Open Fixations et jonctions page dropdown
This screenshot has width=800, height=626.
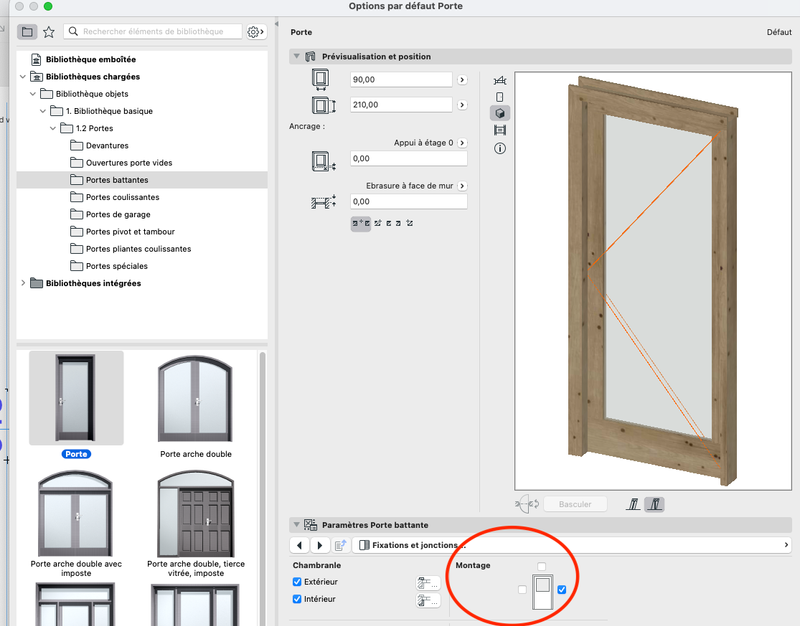pyautogui.click(x=572, y=545)
